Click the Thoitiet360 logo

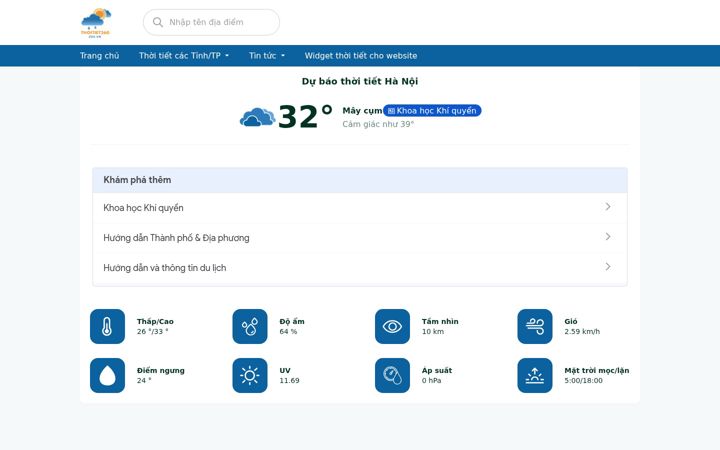[96, 22]
